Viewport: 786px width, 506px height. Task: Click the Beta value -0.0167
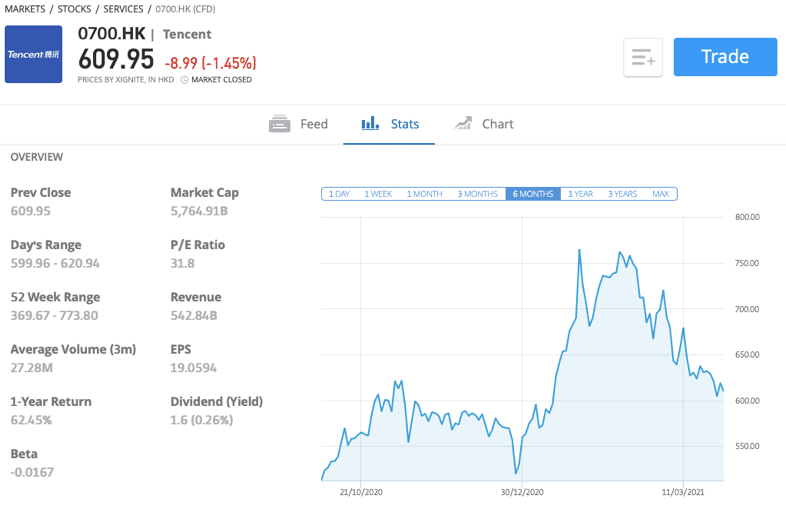point(32,472)
